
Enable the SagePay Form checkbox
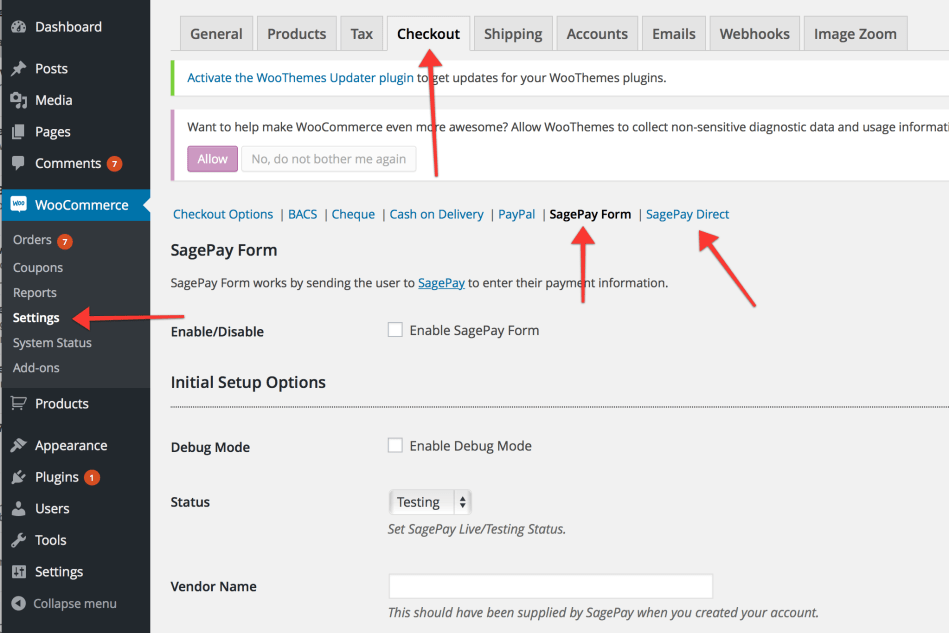point(395,330)
